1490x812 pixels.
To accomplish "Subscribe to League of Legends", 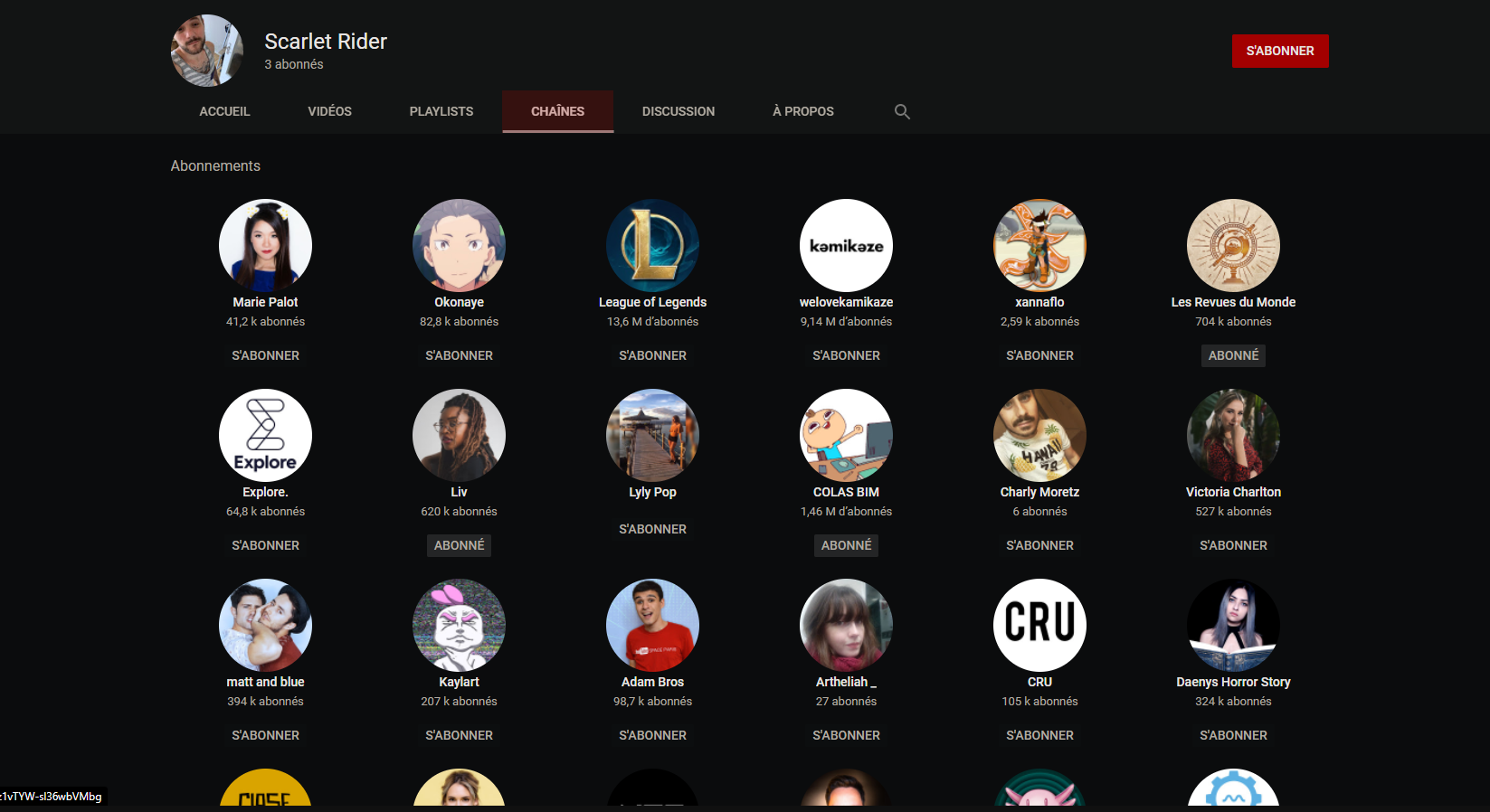I will 652,355.
